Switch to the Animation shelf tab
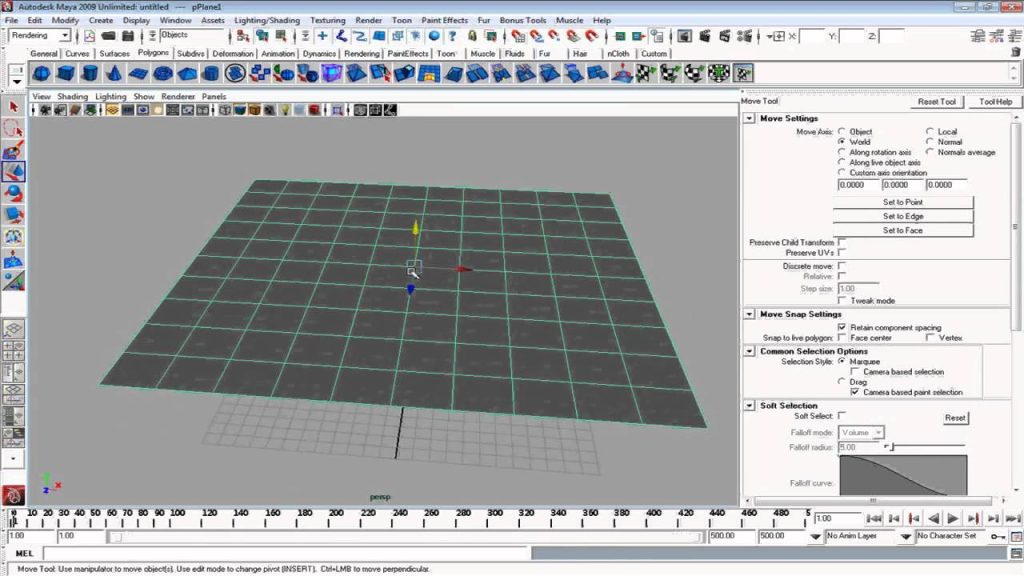Image resolution: width=1024 pixels, height=576 pixels. click(x=278, y=54)
